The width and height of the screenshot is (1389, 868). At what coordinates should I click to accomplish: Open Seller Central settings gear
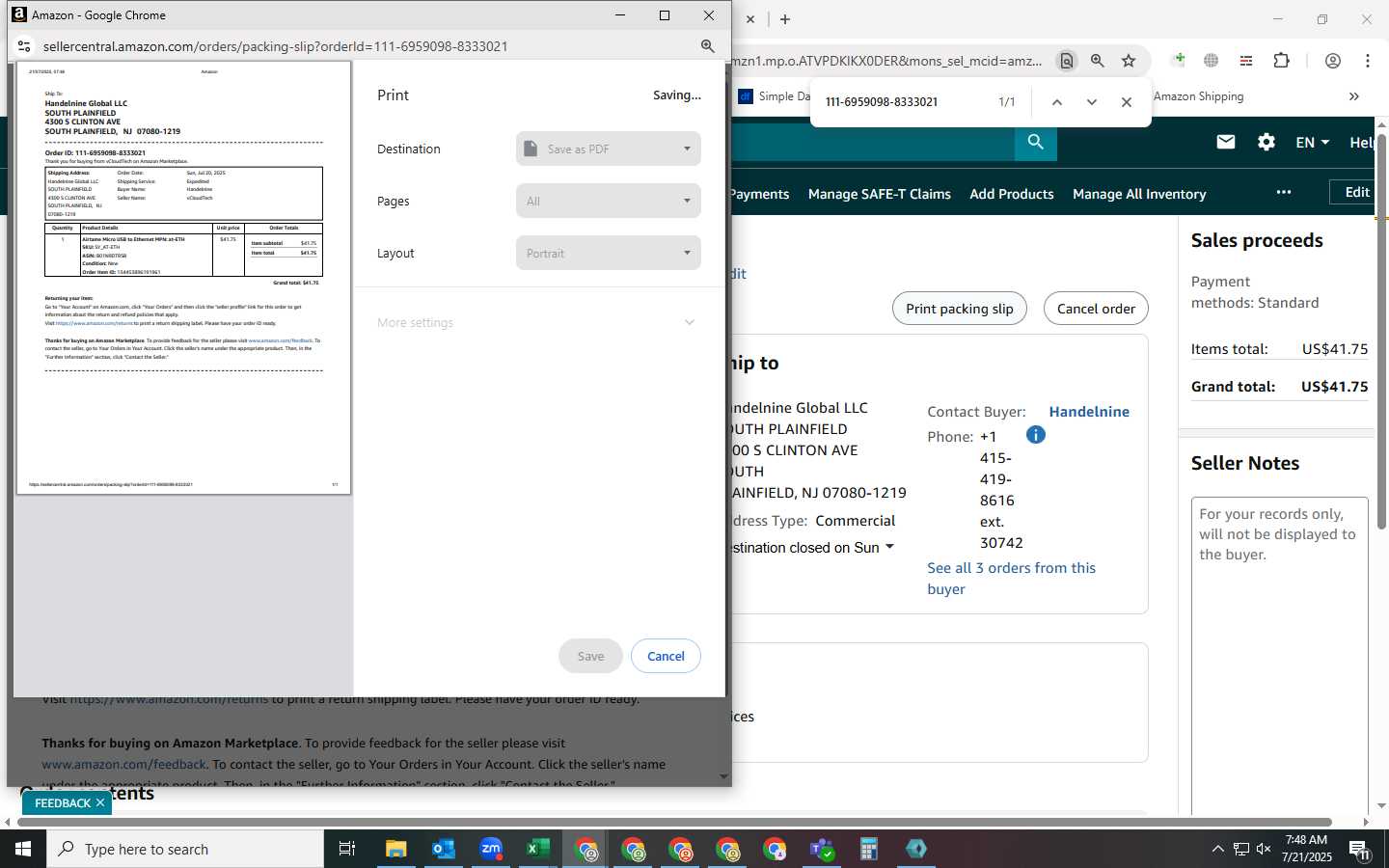[1266, 142]
